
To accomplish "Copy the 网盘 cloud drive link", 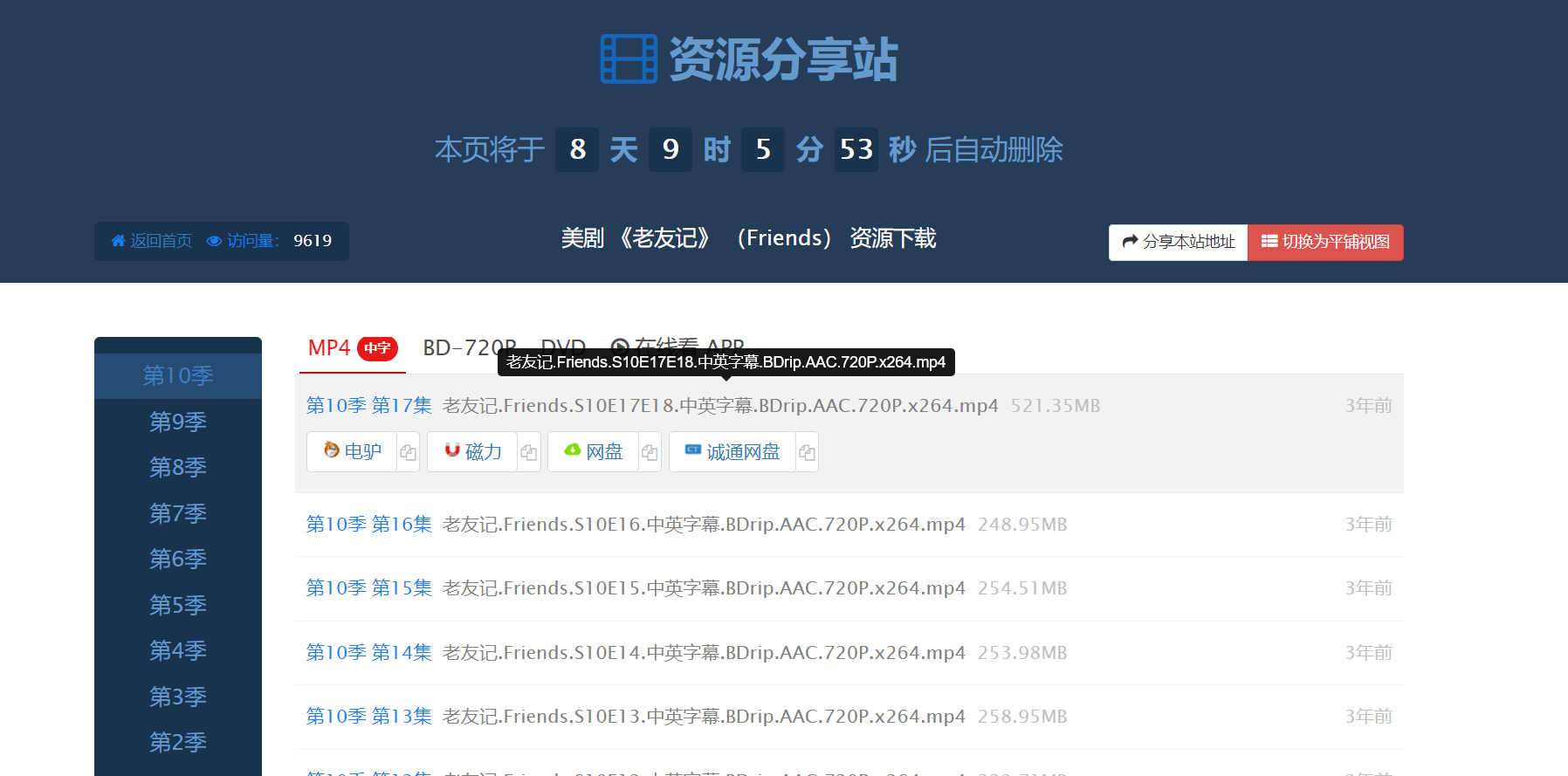I will [x=650, y=452].
